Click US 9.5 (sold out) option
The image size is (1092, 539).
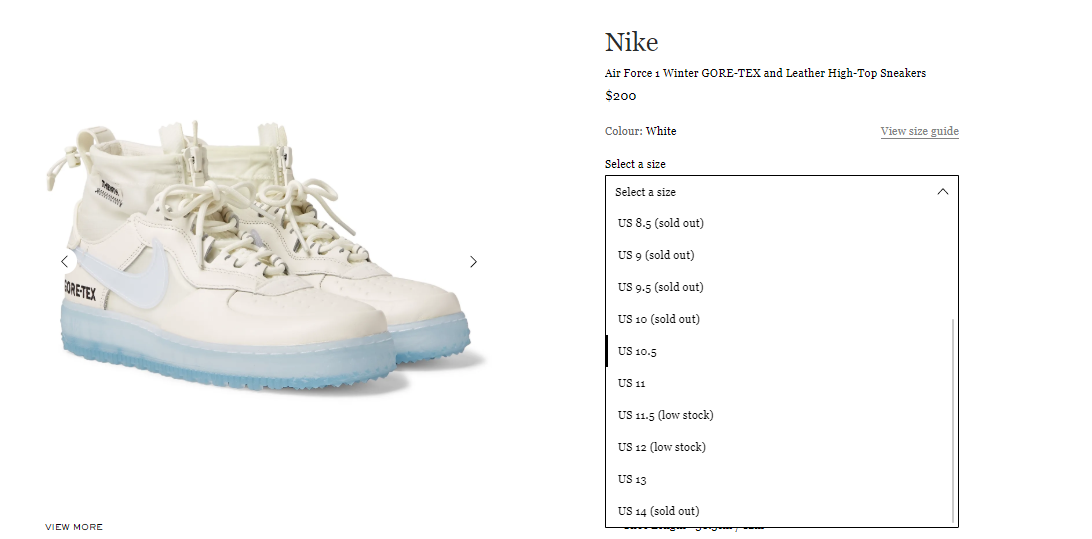pos(781,287)
